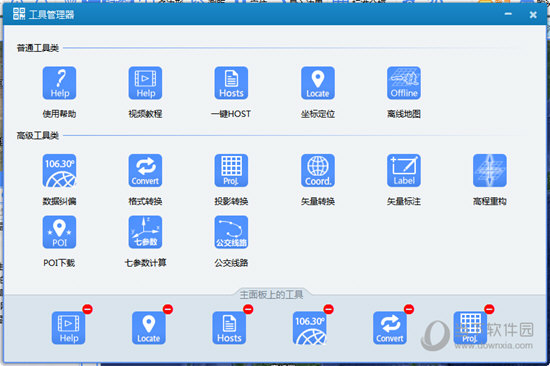Select the 矢量标注 Label tool
Viewport: 550px width, 366px height.
pos(404,171)
